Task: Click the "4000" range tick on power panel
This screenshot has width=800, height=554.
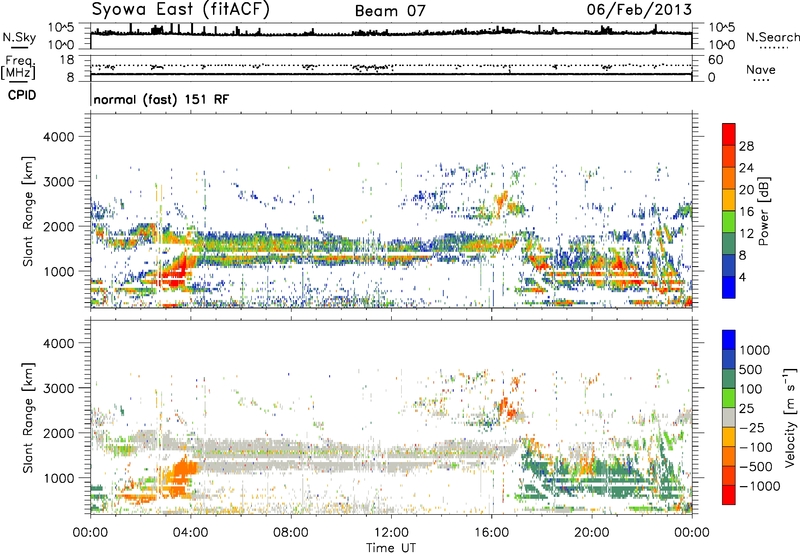Action: tap(58, 137)
